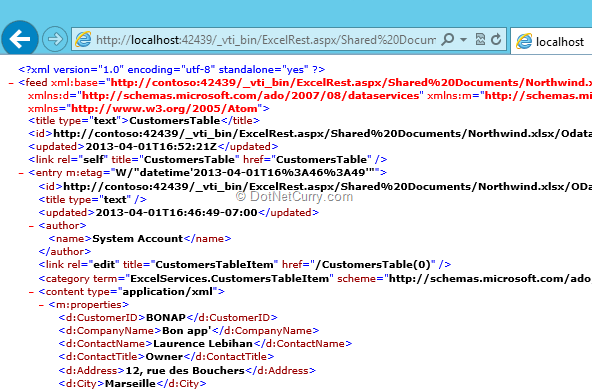Click the CompanyName value Bon app'
Screen dimensions: 592x392
point(187,330)
